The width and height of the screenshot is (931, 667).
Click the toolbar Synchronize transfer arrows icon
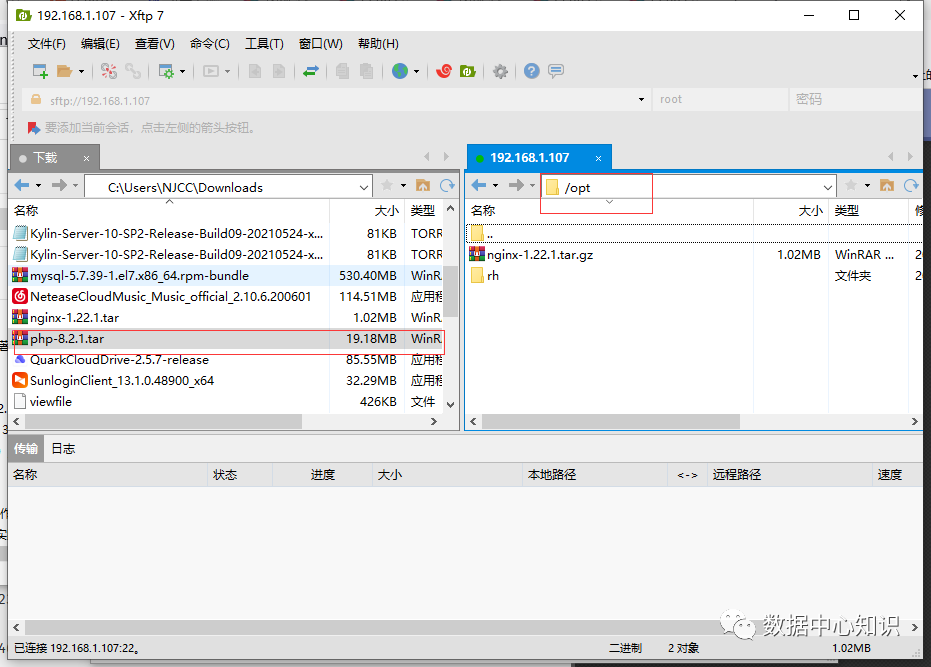(311, 71)
